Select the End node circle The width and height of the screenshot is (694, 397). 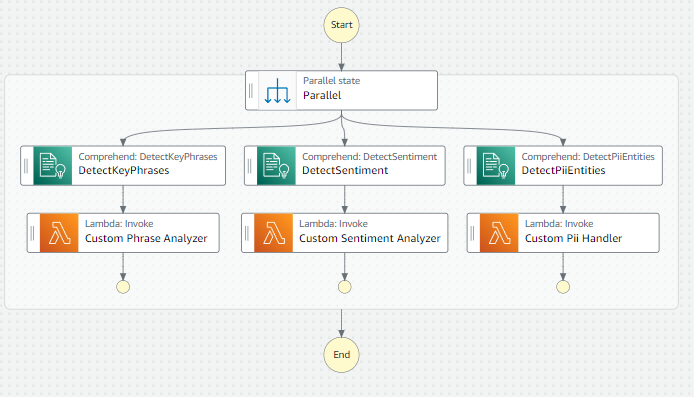pos(341,355)
